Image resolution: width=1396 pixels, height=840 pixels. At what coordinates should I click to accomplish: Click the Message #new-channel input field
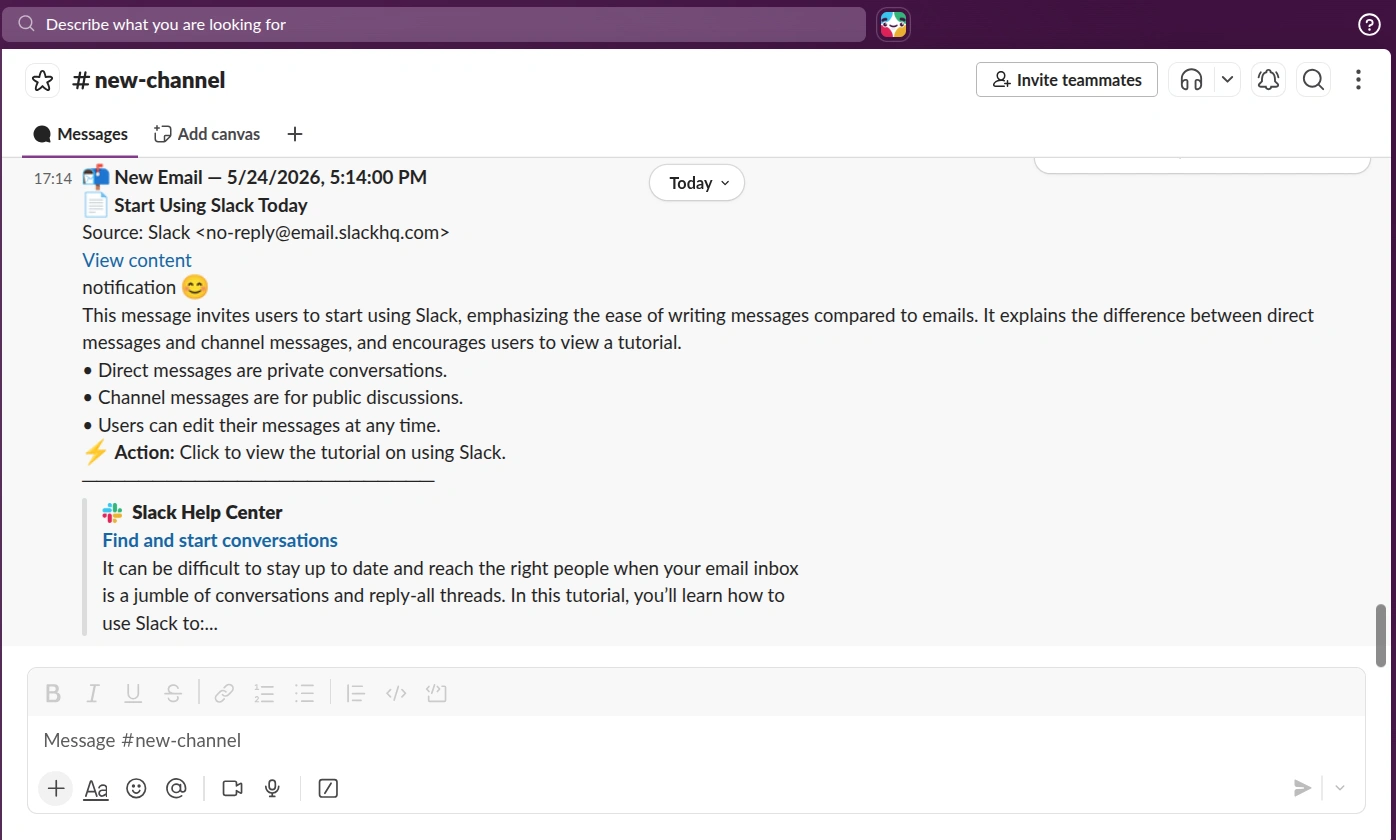(696, 741)
